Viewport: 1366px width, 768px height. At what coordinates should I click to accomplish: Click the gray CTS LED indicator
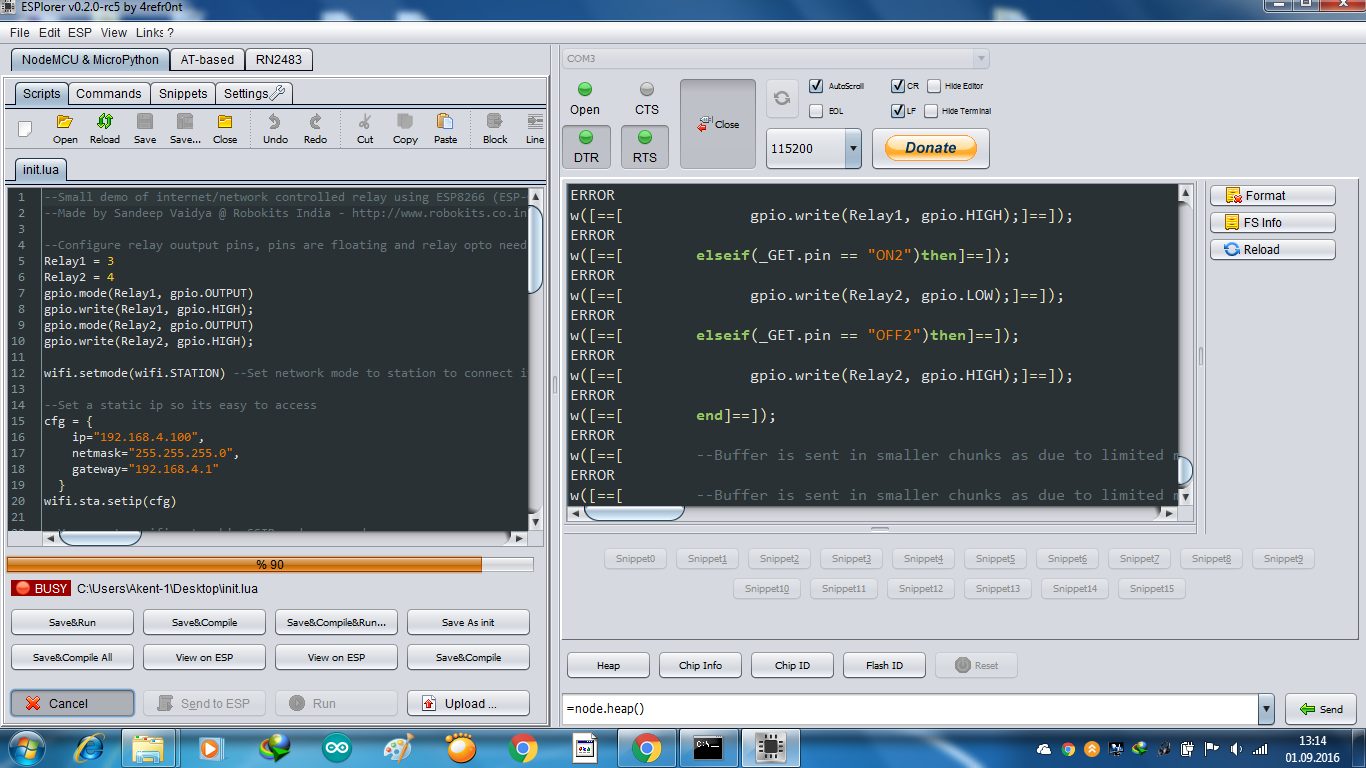point(647,89)
